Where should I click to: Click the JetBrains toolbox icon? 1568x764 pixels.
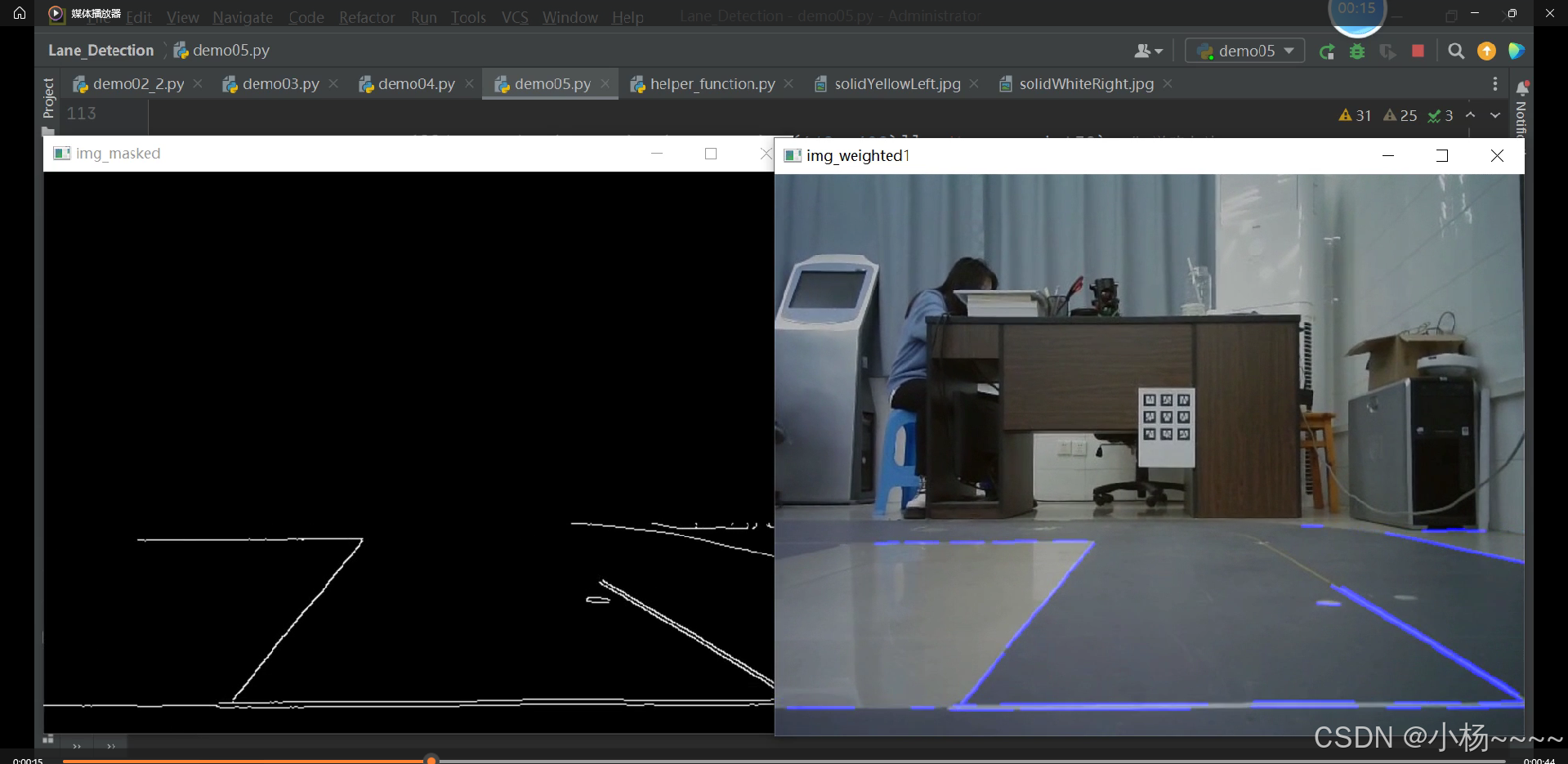click(x=1517, y=51)
